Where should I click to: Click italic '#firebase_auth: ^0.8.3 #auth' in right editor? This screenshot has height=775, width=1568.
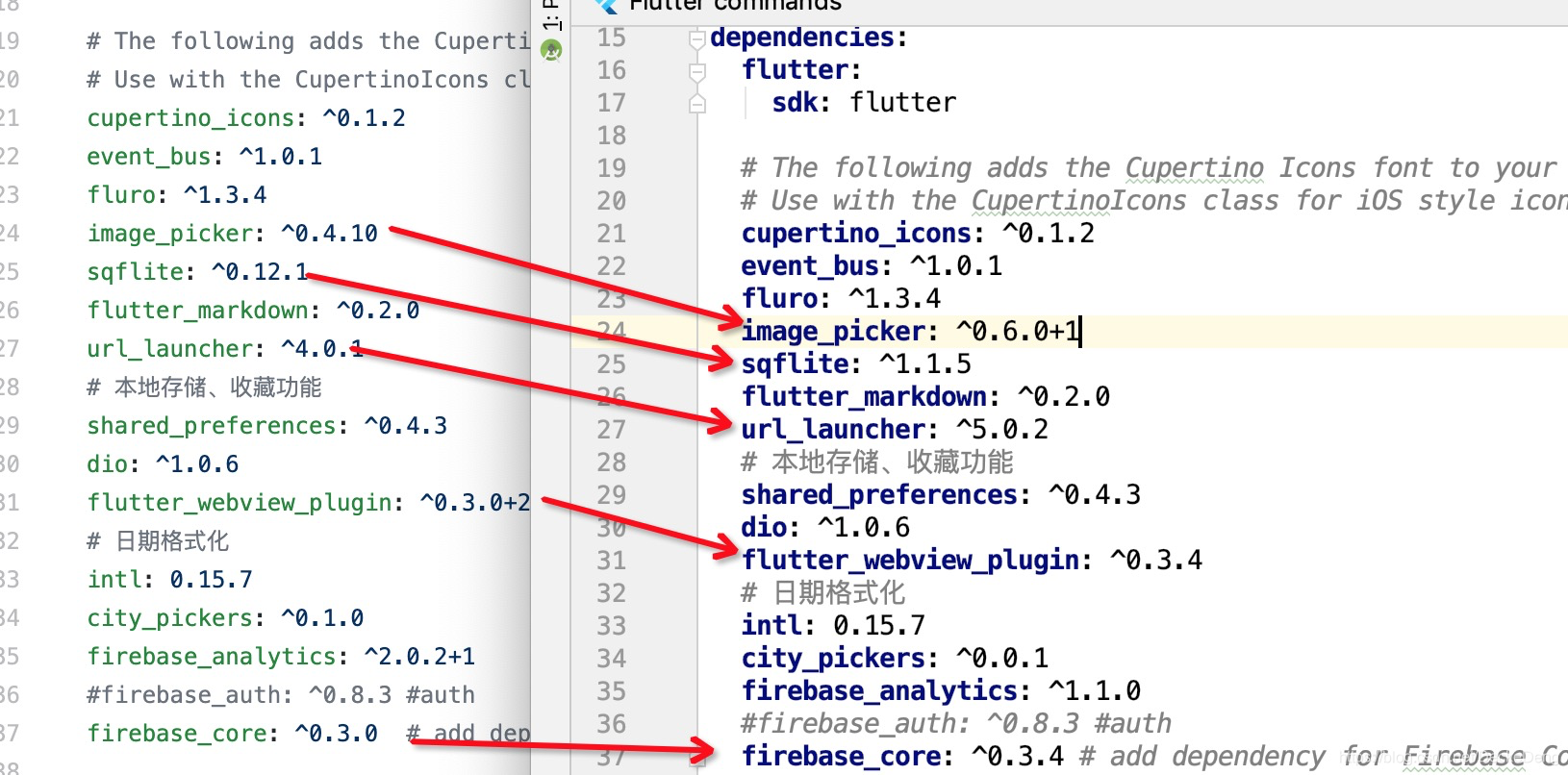point(956,724)
